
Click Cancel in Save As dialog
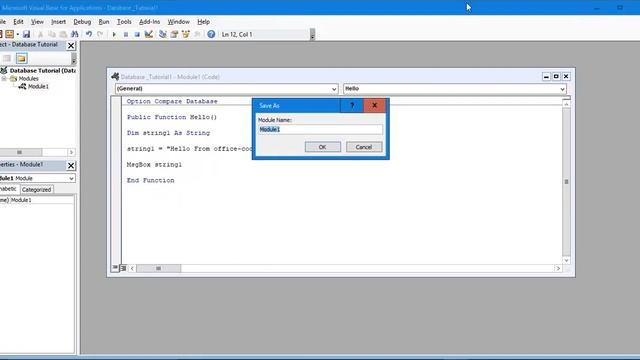pos(364,147)
